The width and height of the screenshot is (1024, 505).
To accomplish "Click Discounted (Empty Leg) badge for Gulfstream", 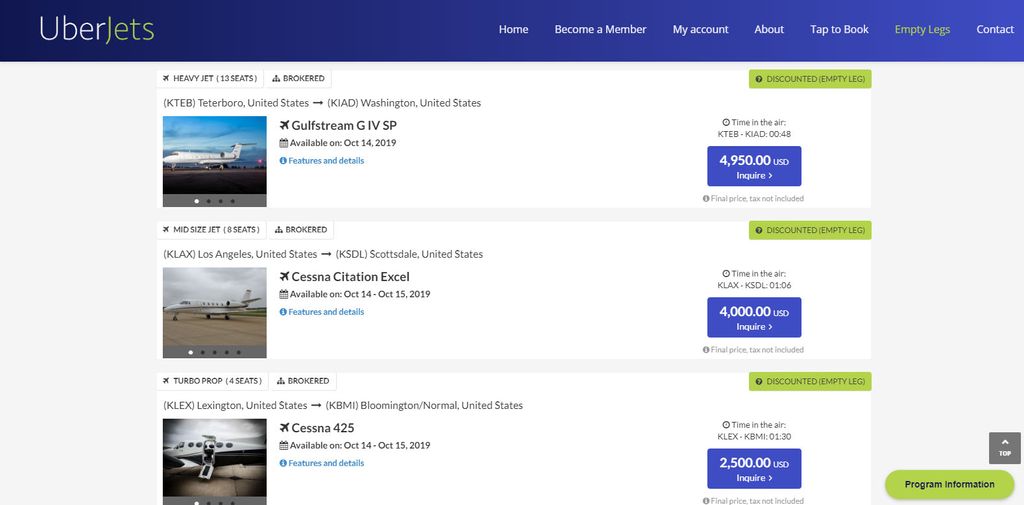I will click(x=810, y=79).
